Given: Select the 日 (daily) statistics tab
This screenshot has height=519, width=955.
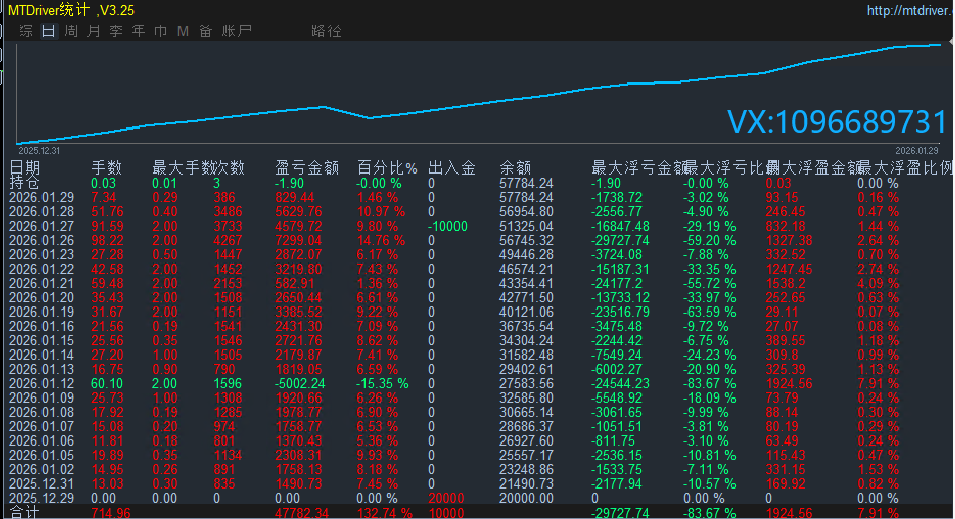Looking at the screenshot, I should click(49, 31).
